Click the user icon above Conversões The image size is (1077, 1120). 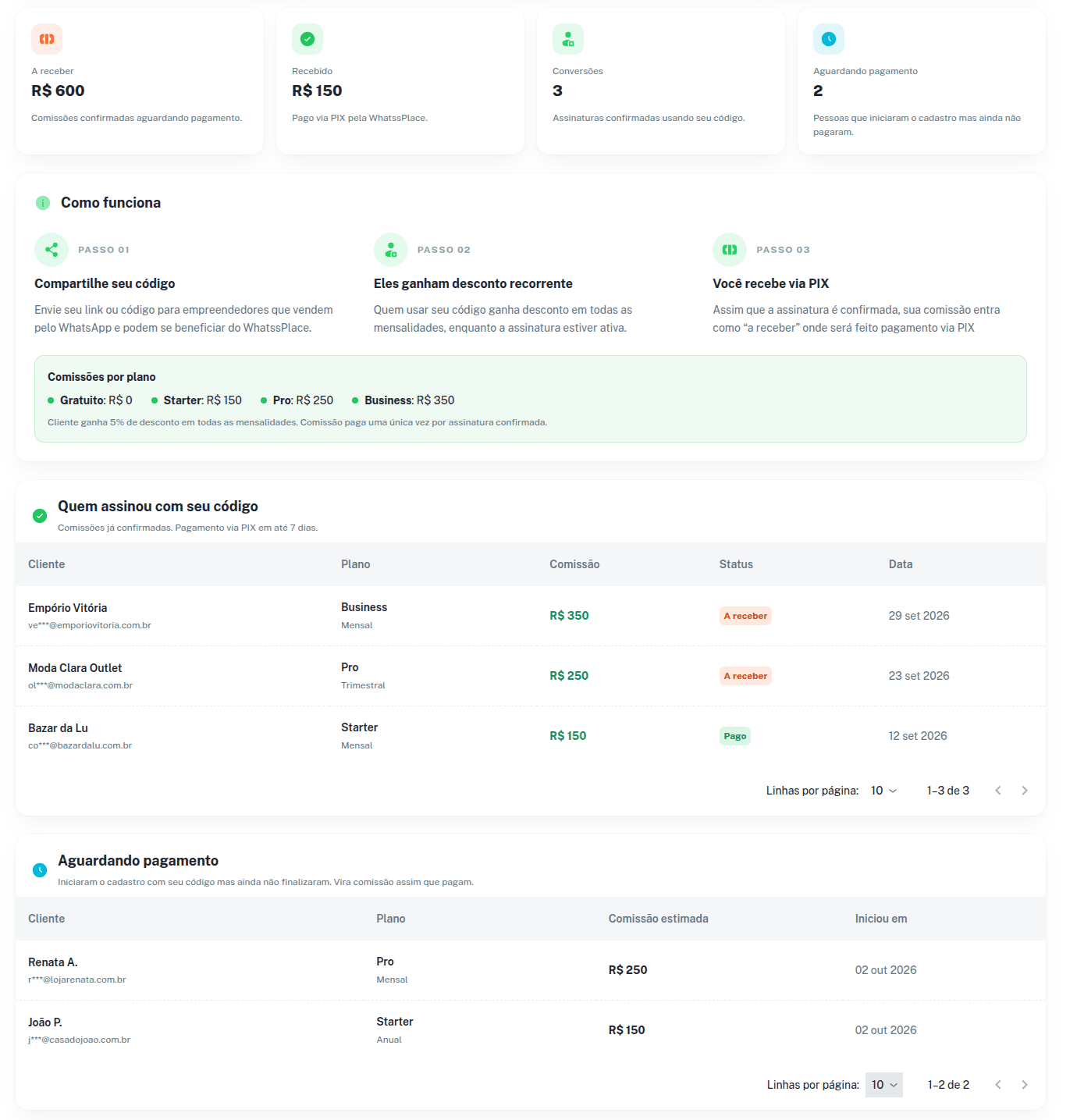pos(568,39)
